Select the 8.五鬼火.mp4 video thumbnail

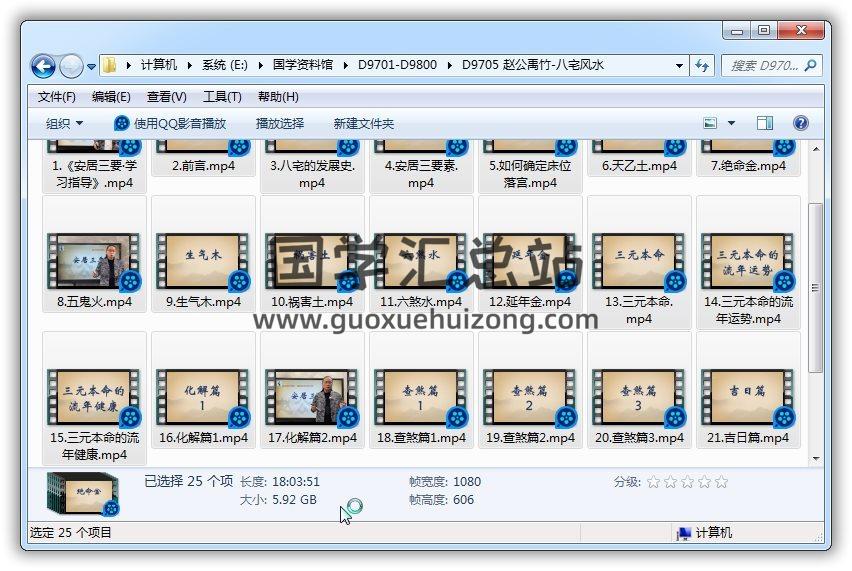[94, 262]
